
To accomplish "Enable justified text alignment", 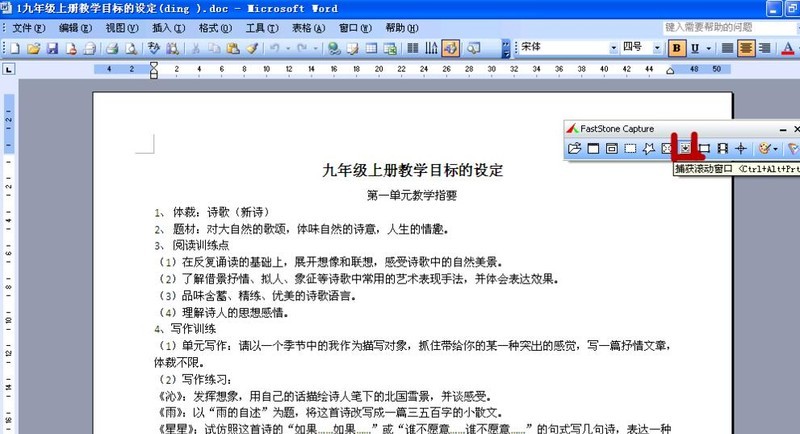I will tap(728, 48).
